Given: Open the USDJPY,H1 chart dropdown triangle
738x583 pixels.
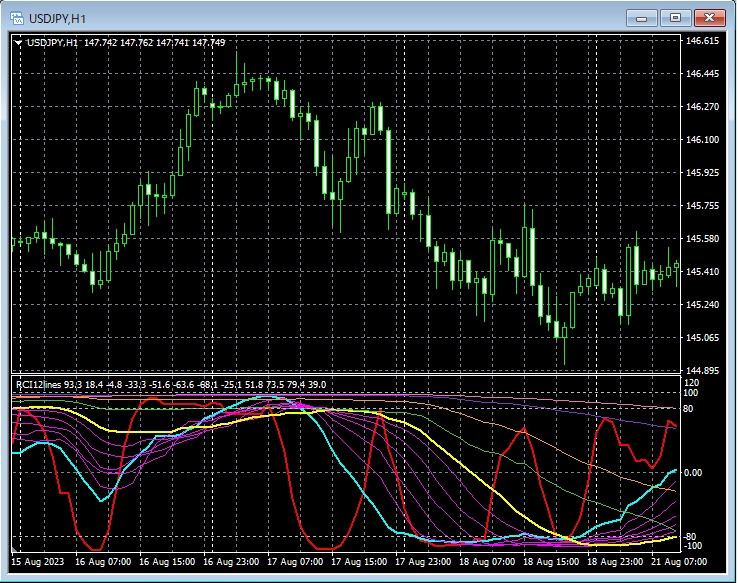Looking at the screenshot, I should coord(18,43).
